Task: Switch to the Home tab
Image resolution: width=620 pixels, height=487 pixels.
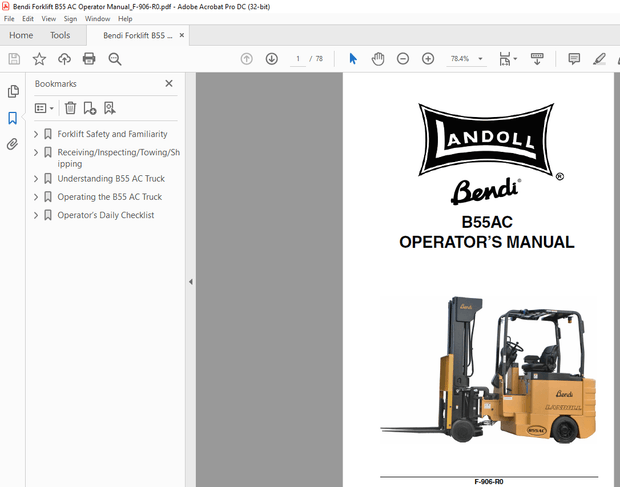Action: pyautogui.click(x=21, y=35)
